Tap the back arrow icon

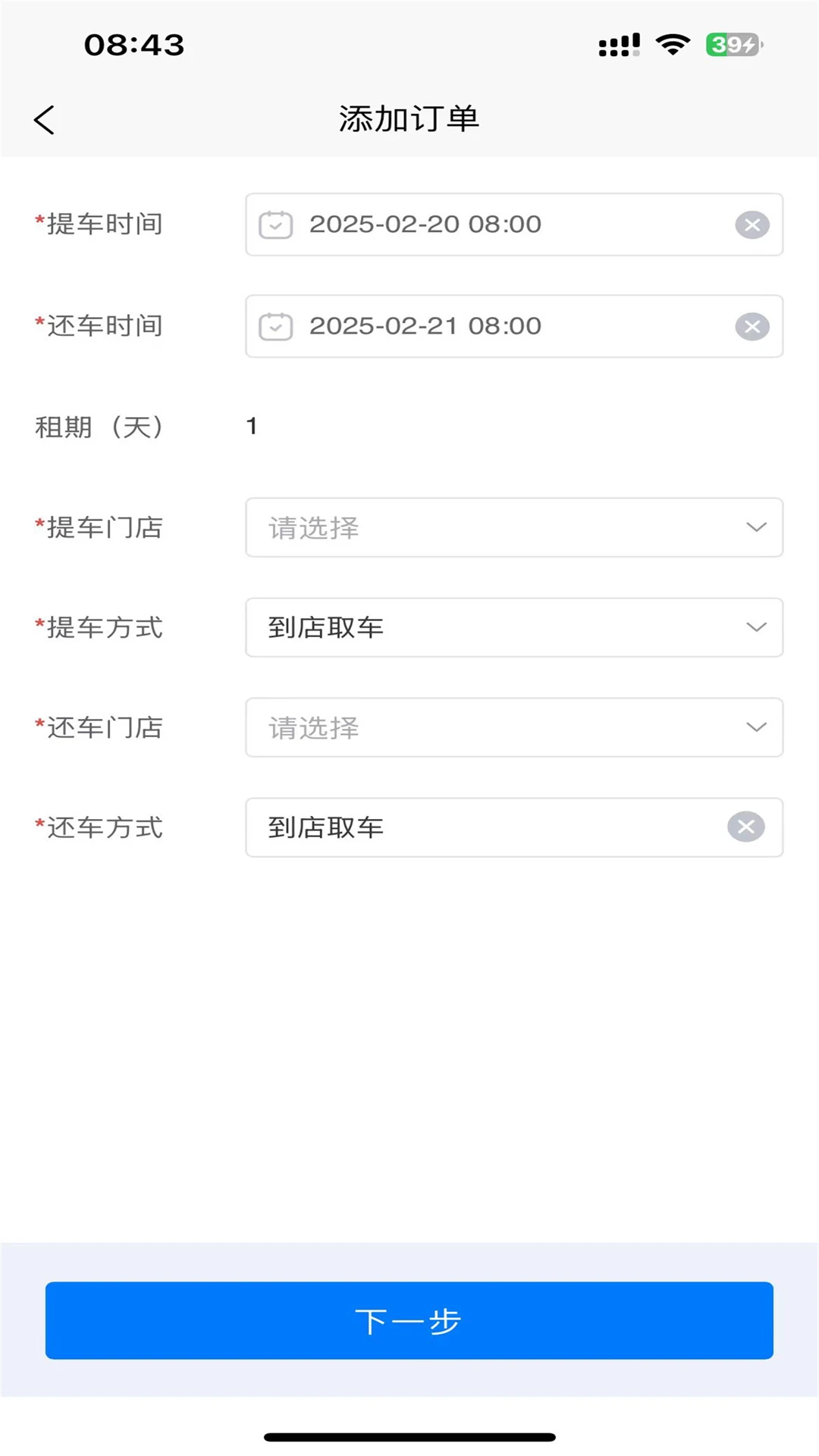coord(45,120)
